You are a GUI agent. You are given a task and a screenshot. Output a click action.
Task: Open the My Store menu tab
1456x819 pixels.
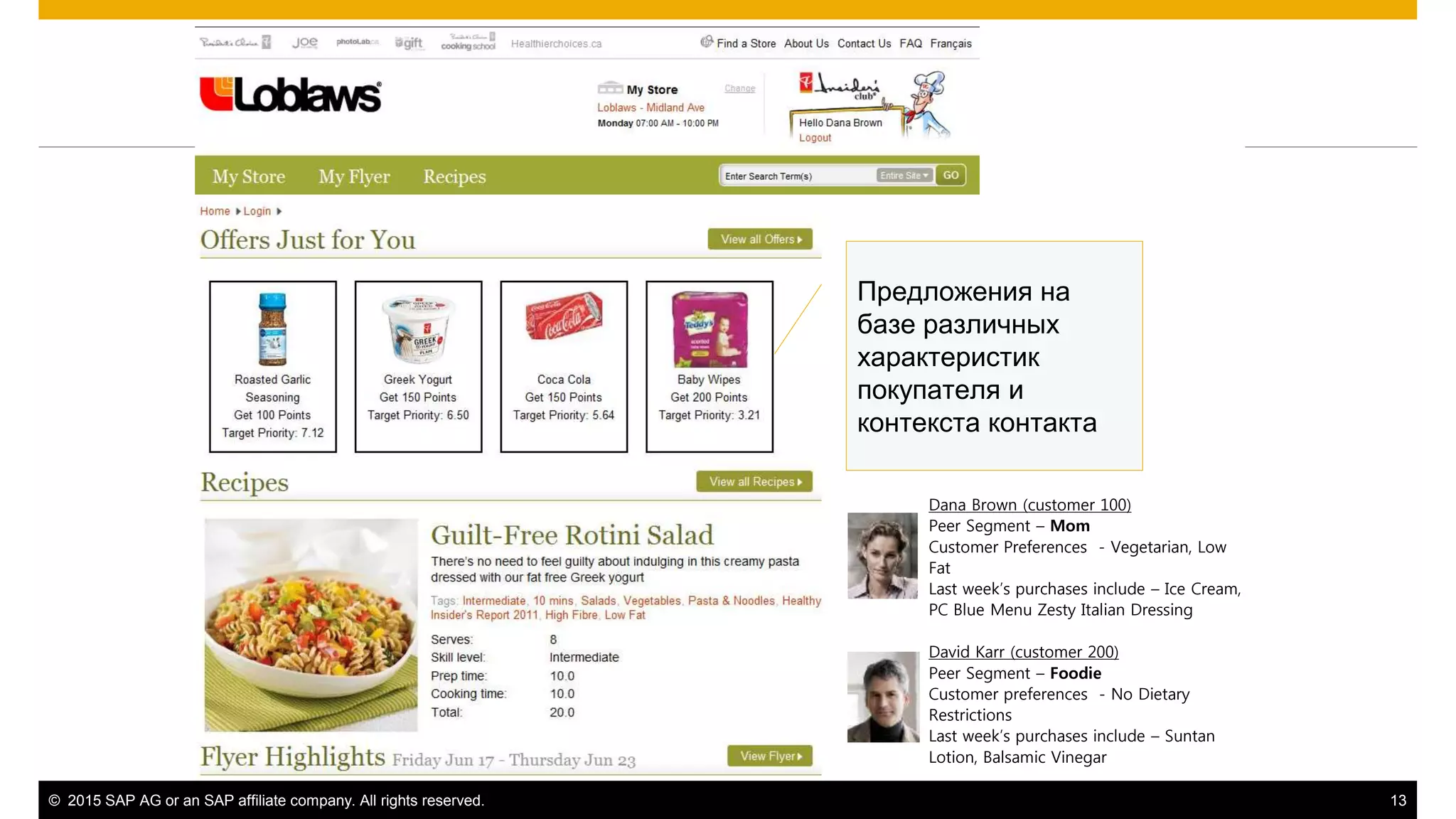tap(249, 176)
